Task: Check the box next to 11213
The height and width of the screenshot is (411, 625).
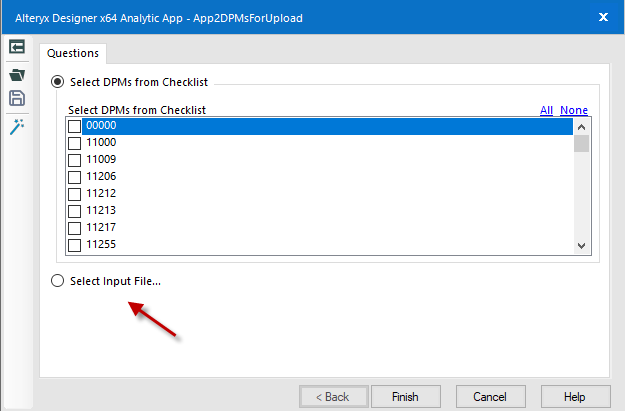Action: point(74,211)
